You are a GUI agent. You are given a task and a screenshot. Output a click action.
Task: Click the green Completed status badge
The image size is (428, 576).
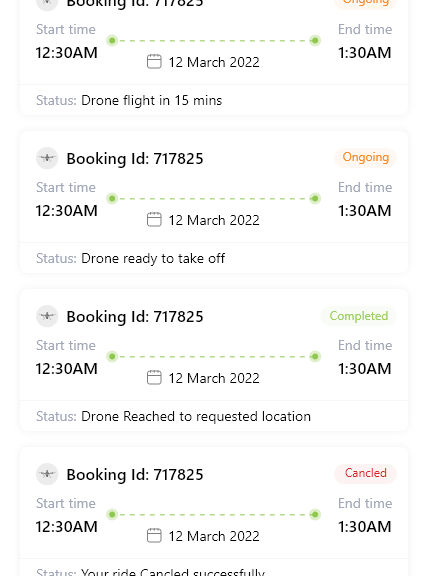tap(359, 316)
